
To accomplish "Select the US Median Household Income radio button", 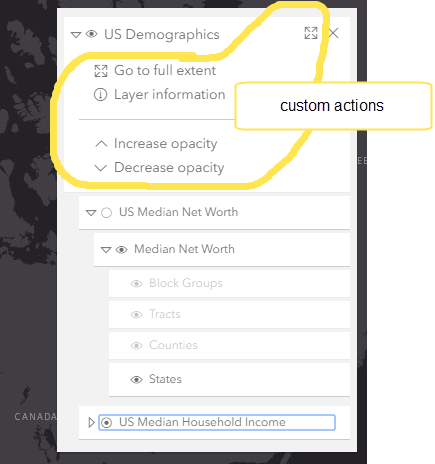I will tap(106, 423).
